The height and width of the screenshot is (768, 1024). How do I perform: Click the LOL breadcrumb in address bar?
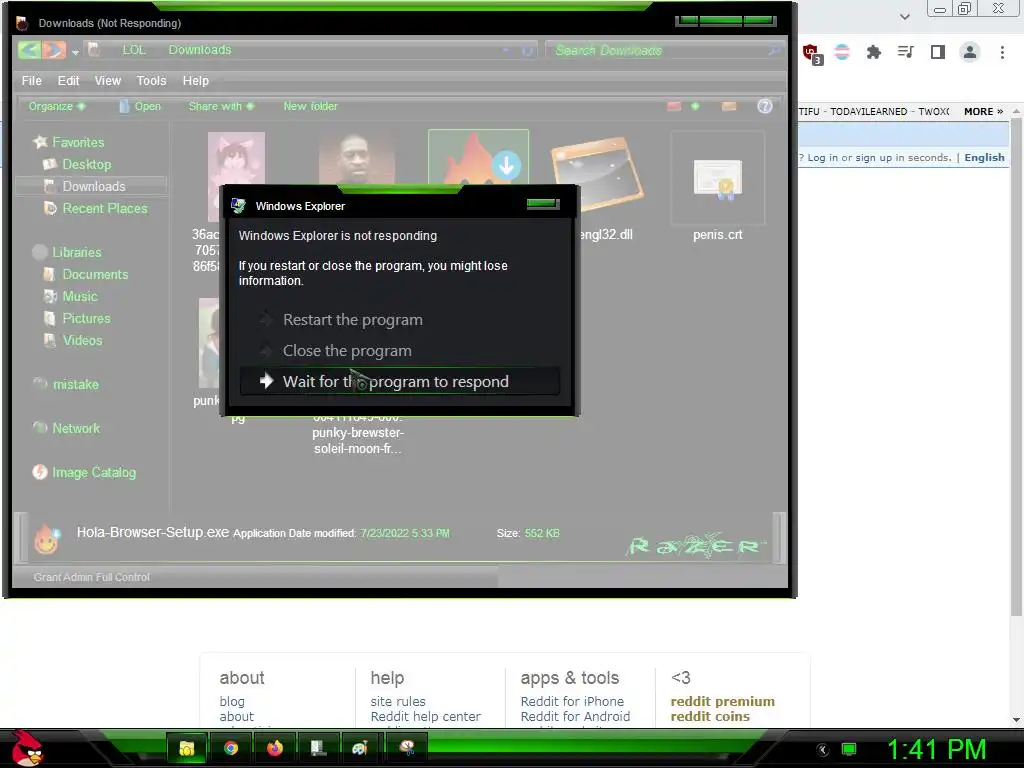coord(134,50)
